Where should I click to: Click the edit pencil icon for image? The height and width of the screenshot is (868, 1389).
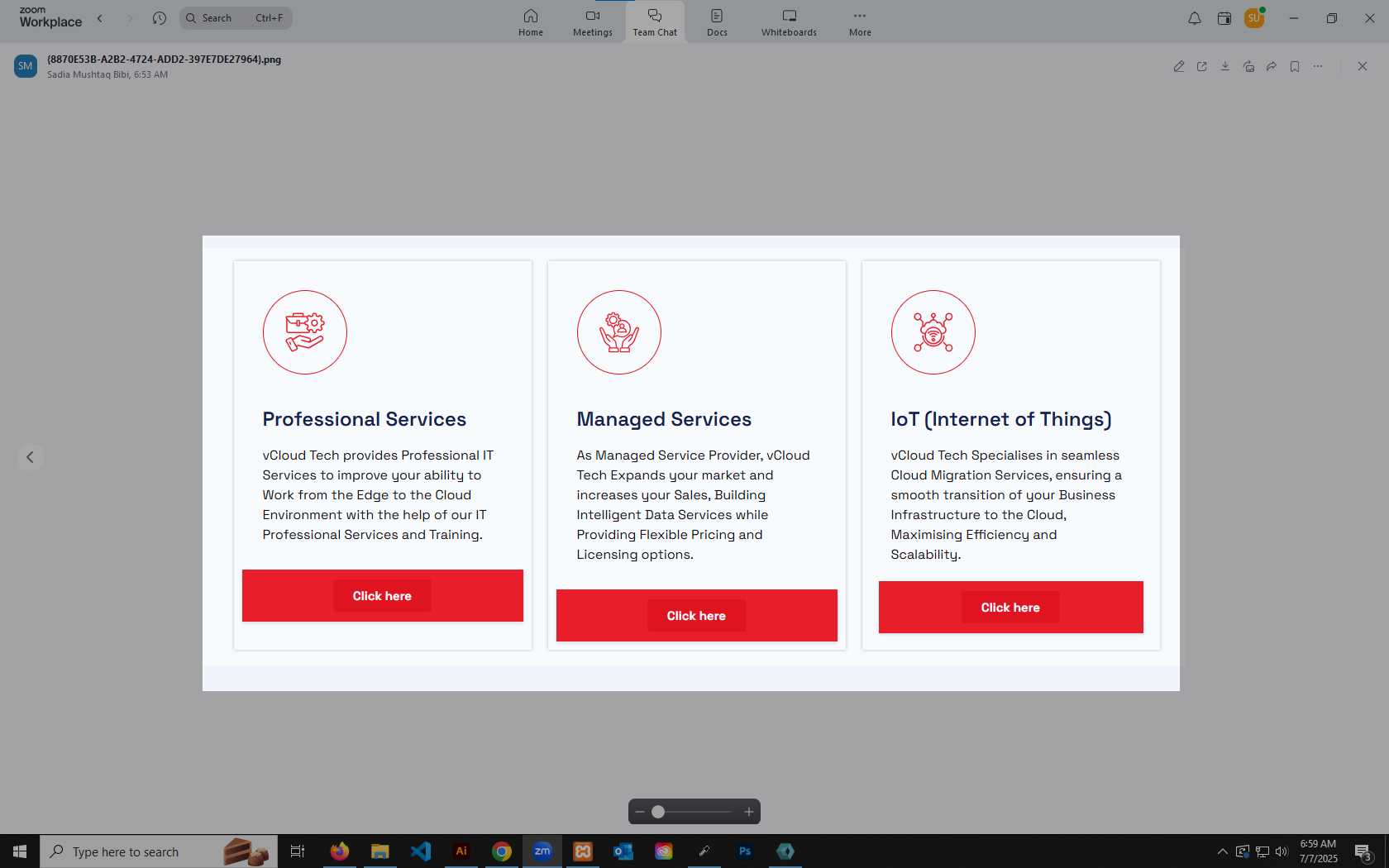1179,66
